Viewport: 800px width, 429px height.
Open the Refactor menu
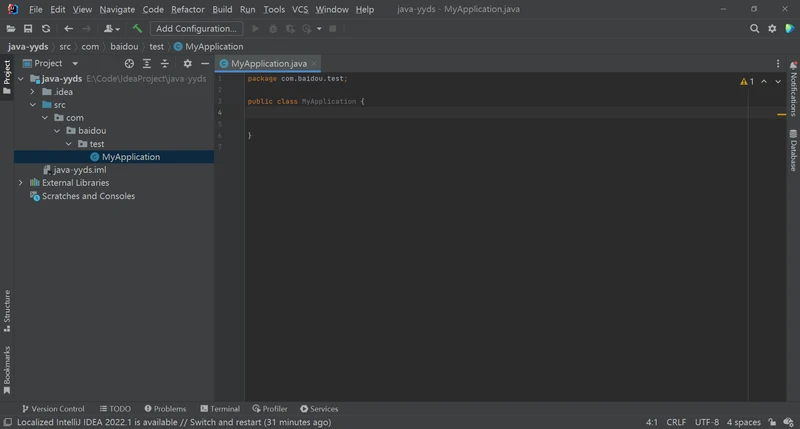187,9
